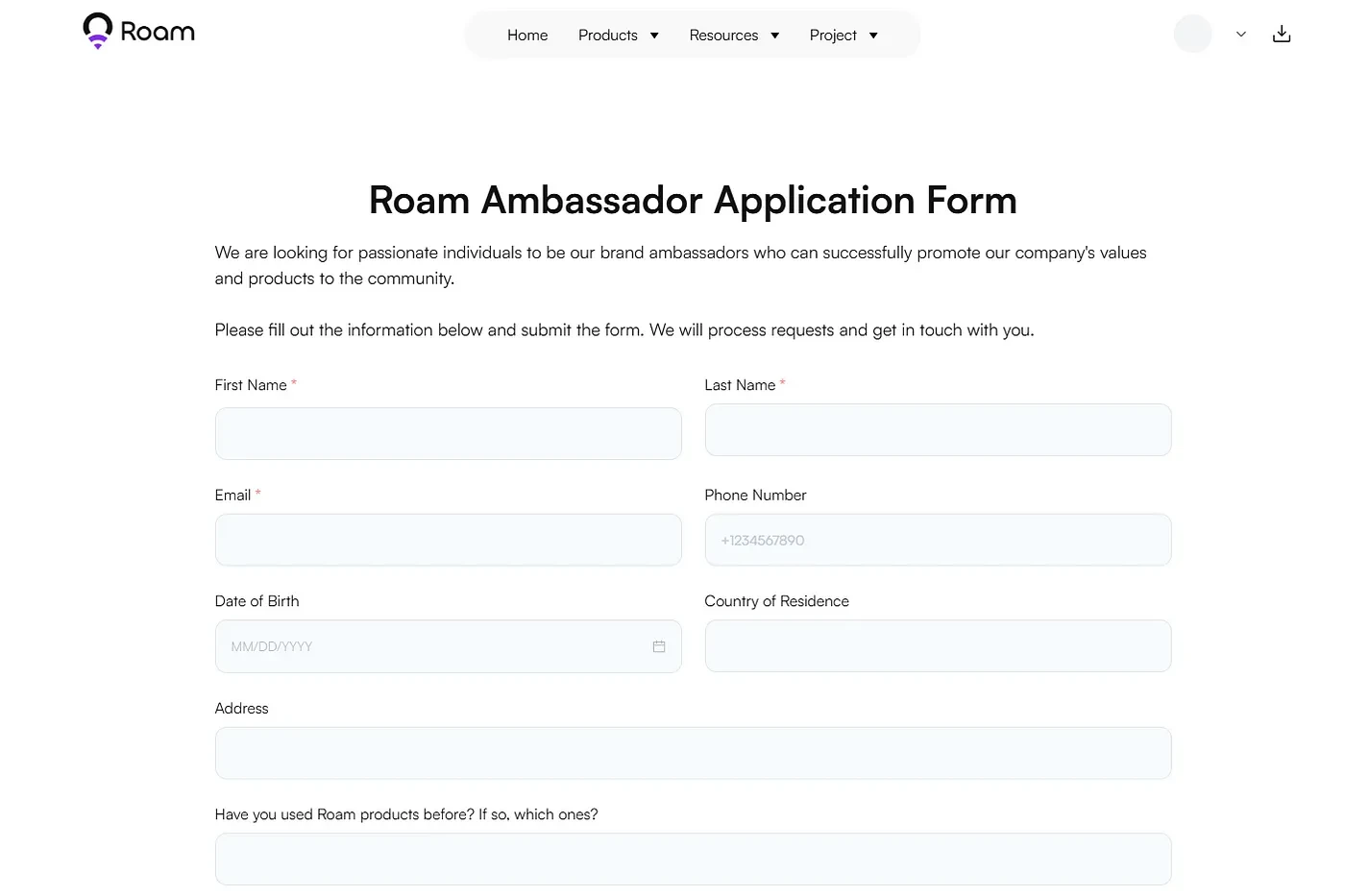The height and width of the screenshot is (896, 1345).
Task: Open the Resources menu
Action: click(x=723, y=36)
